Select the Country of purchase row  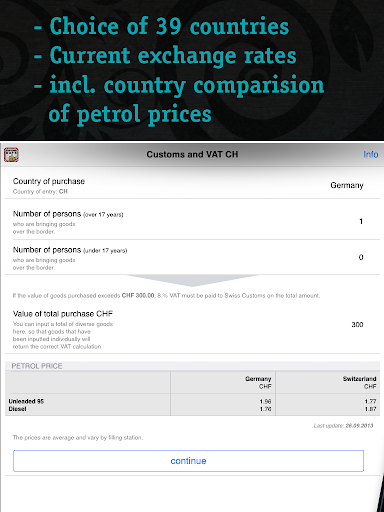[x=192, y=185]
